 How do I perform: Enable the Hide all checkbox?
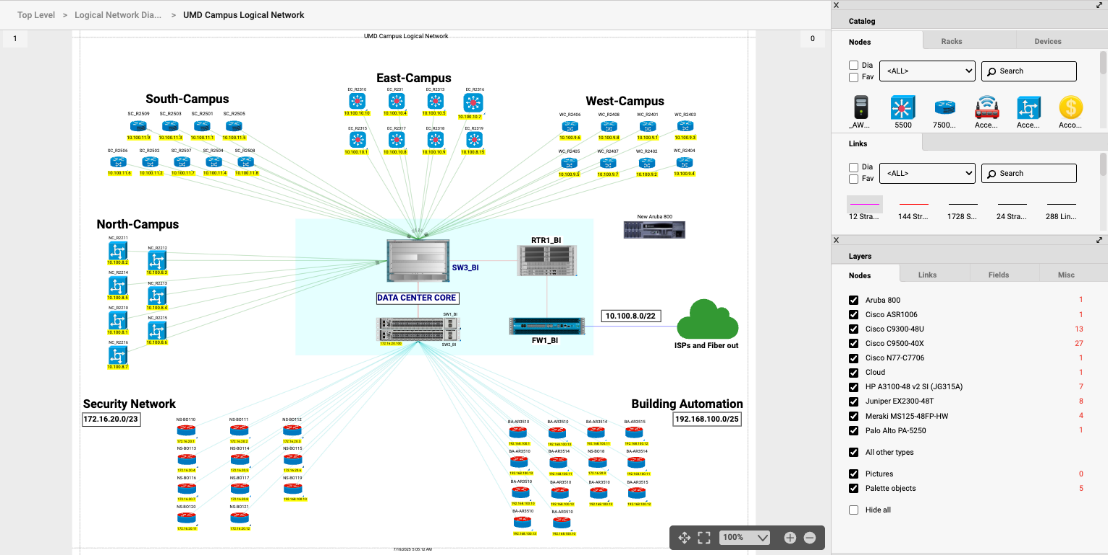point(853,510)
